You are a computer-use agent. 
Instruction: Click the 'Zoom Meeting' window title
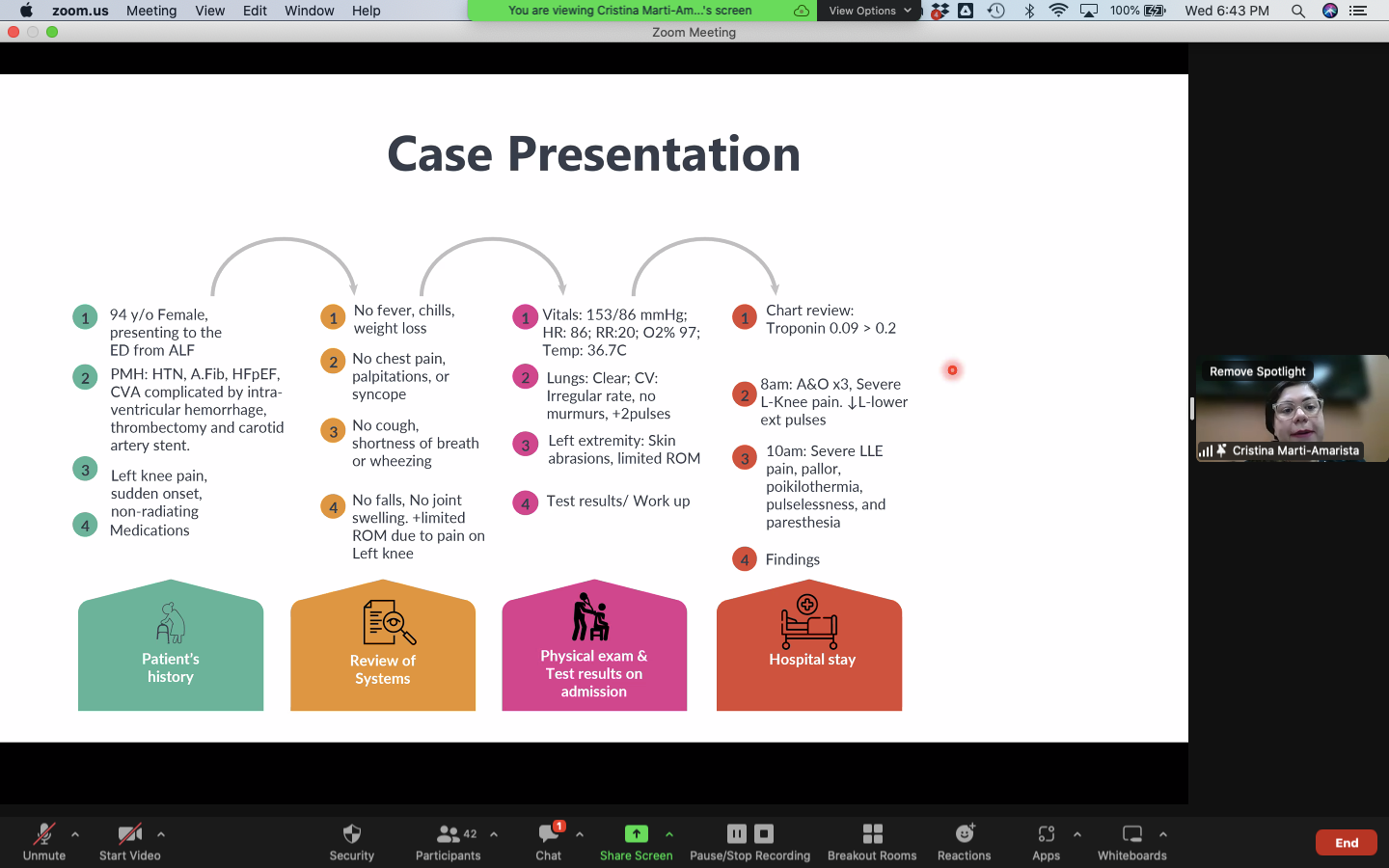click(694, 32)
